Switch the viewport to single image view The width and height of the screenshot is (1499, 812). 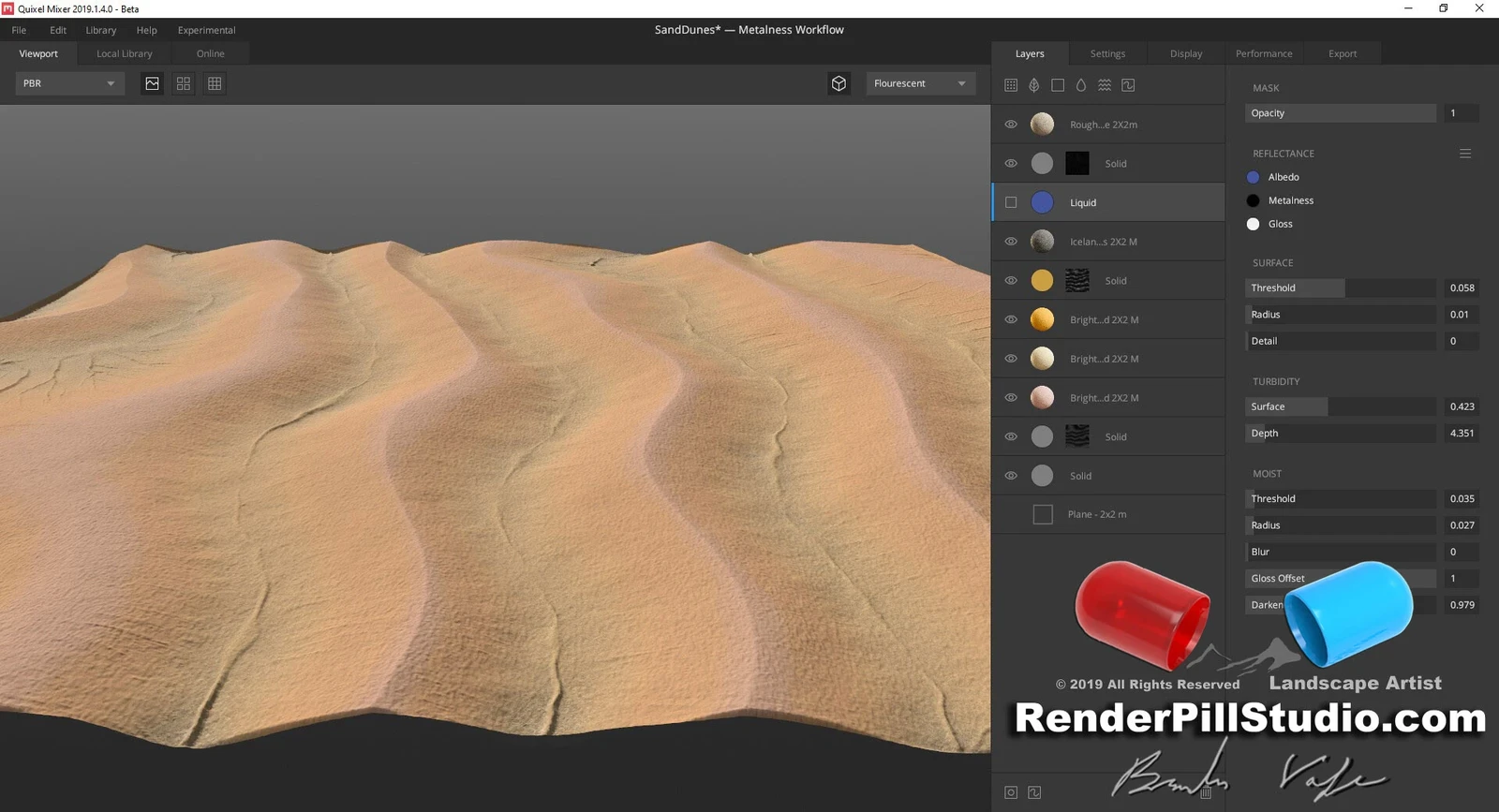[152, 83]
